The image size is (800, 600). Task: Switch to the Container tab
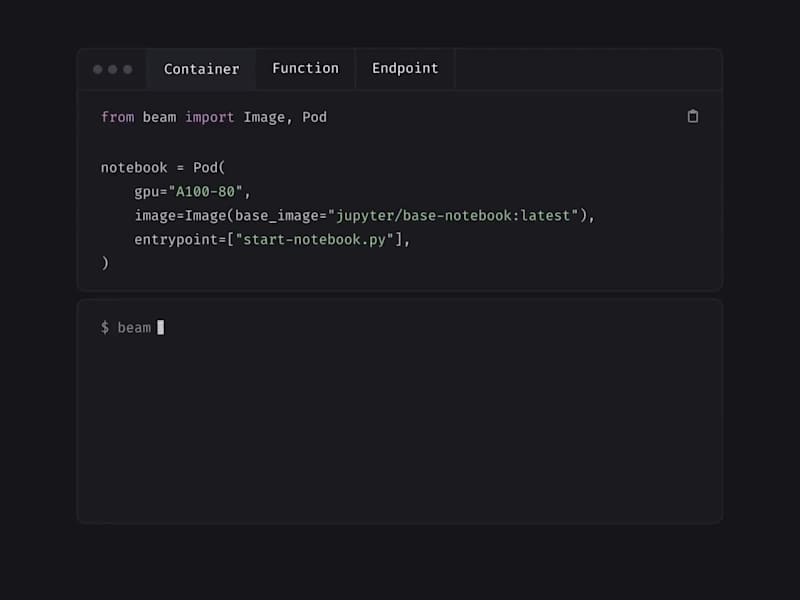pyautogui.click(x=201, y=69)
